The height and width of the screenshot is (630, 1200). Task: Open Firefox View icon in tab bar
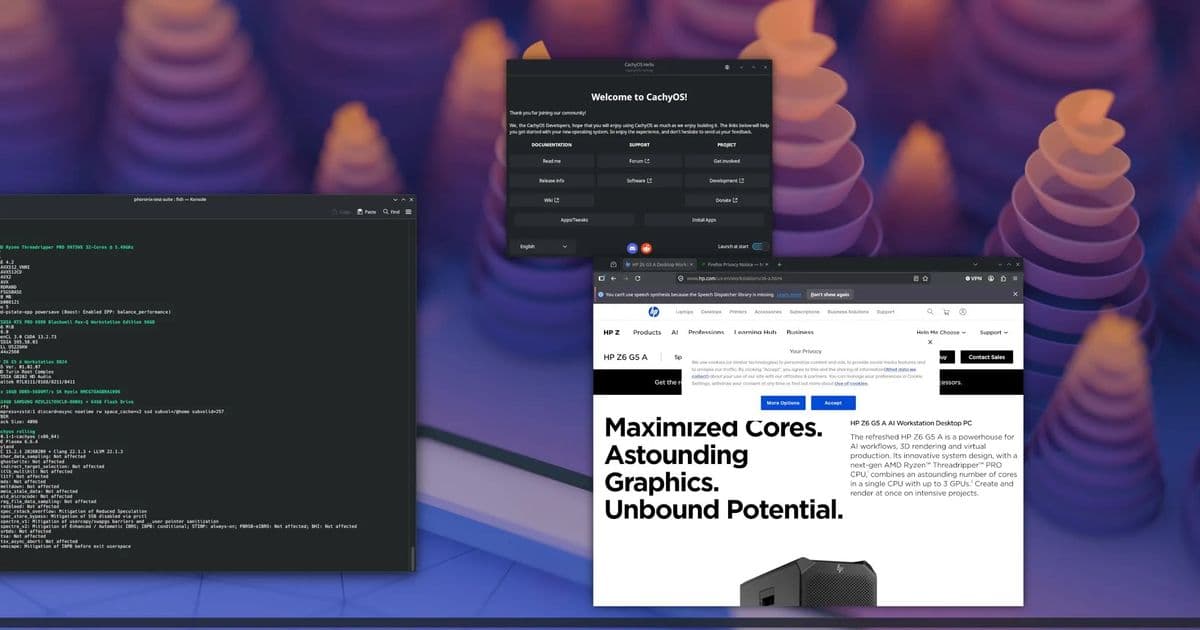[x=613, y=264]
